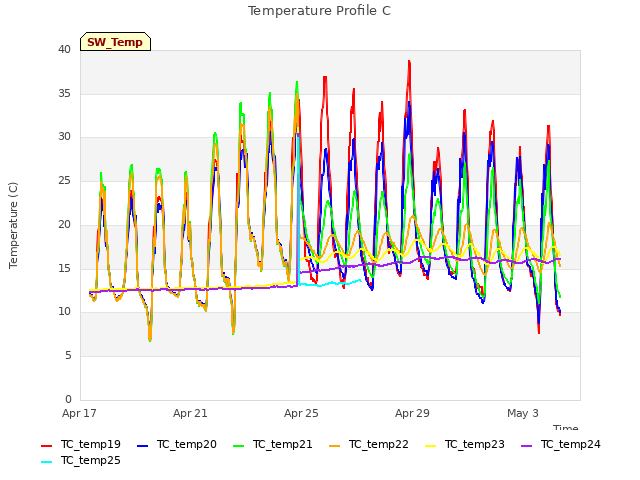Click the chart title Temperature Profile C
This screenshot has height=480, width=640.
319,11
